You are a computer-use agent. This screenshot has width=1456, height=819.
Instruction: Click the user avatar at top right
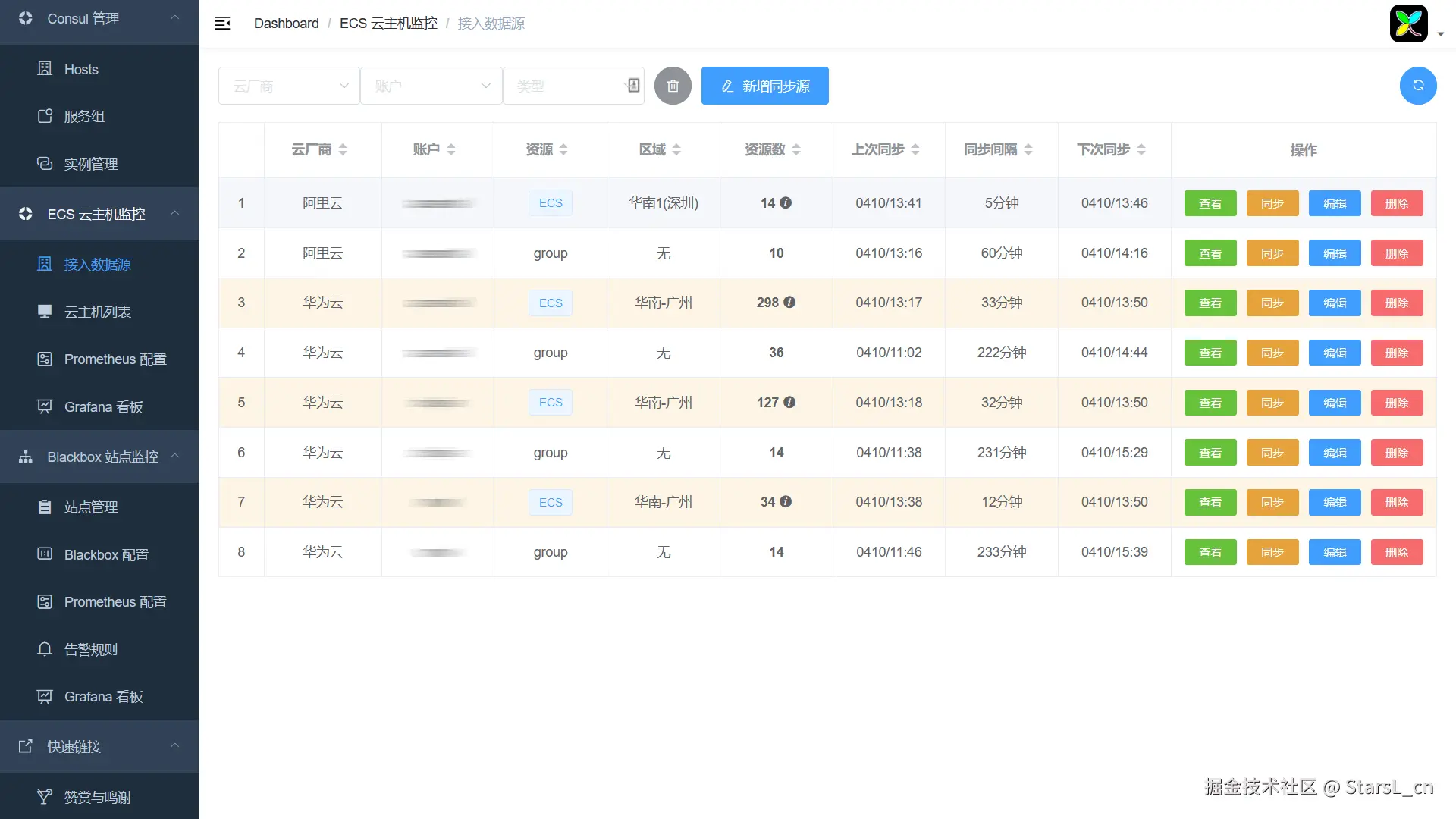[1408, 24]
